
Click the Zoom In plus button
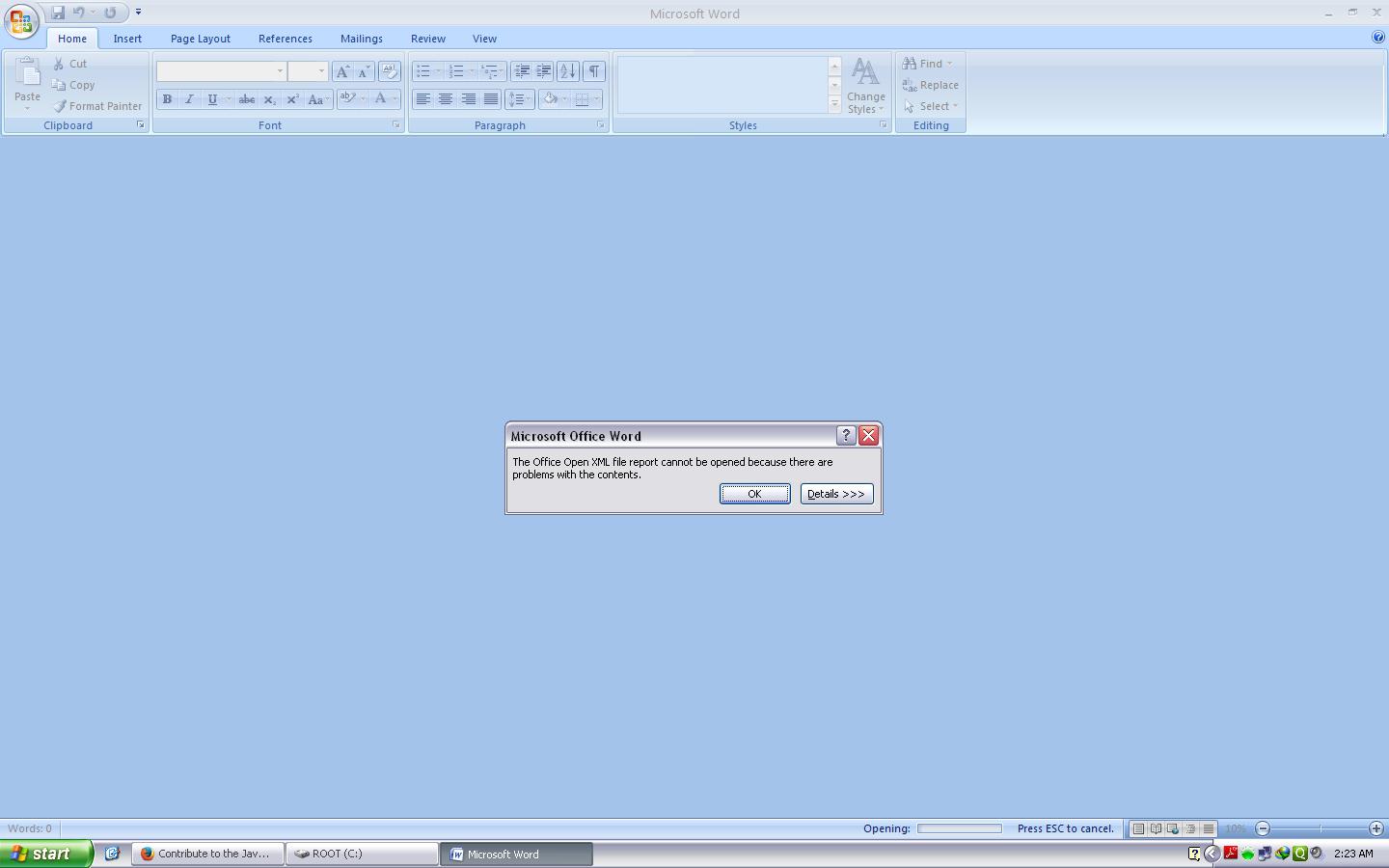1376,828
